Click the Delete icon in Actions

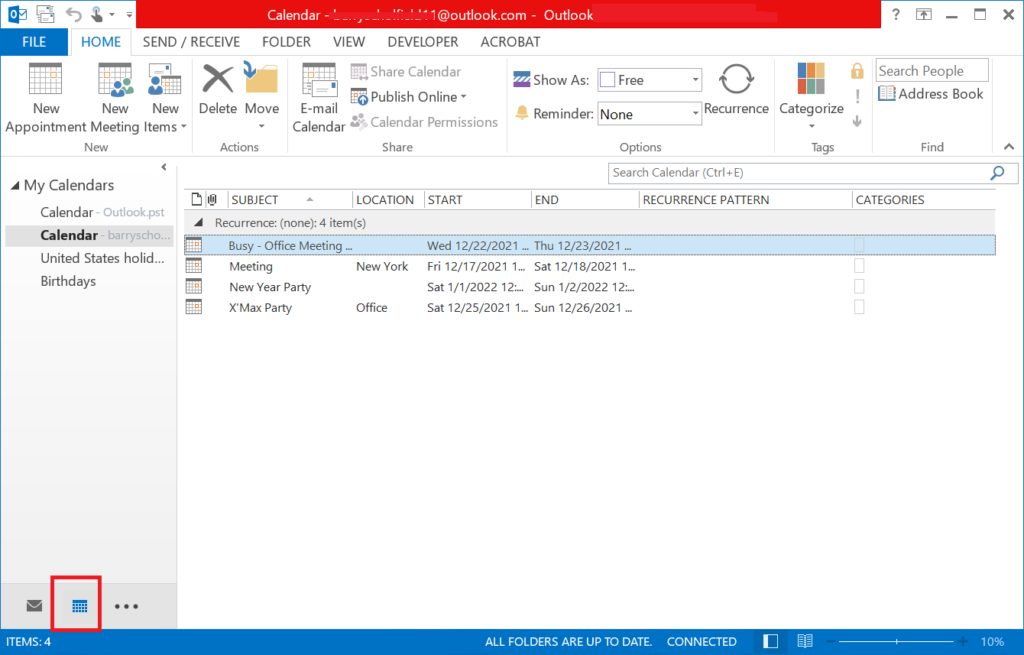[x=217, y=80]
